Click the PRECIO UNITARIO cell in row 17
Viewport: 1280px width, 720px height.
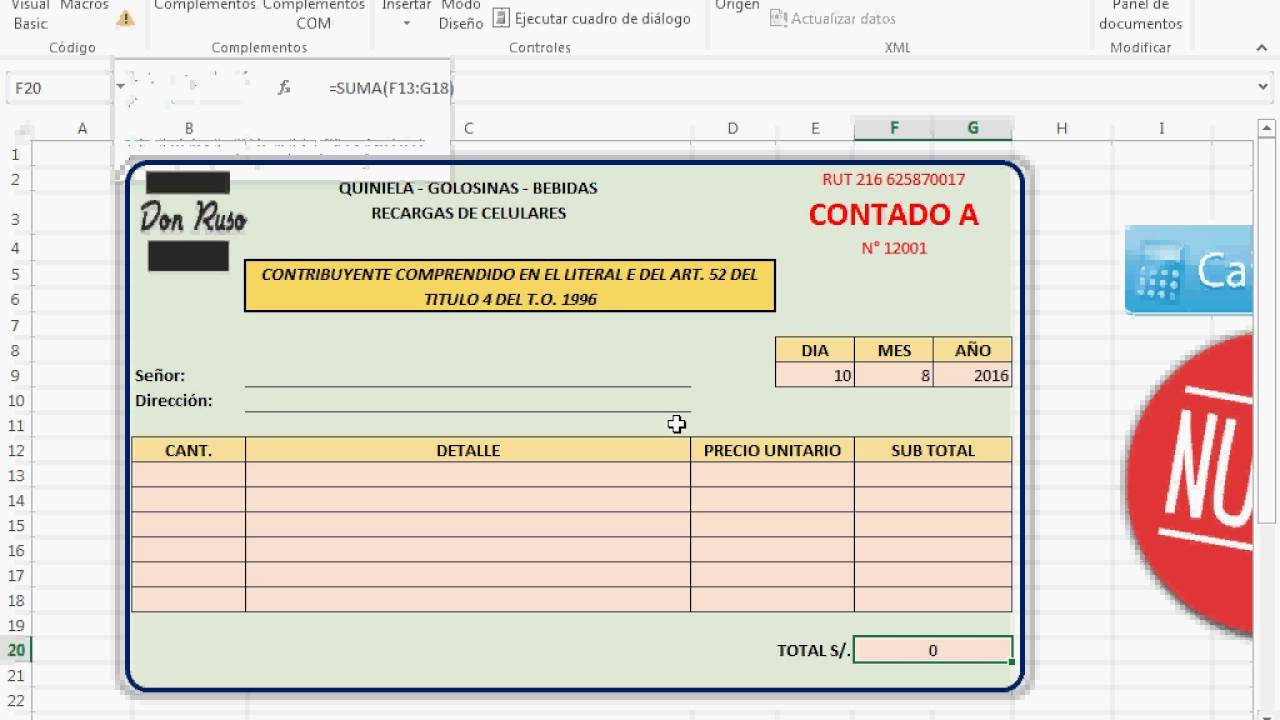pyautogui.click(x=772, y=575)
